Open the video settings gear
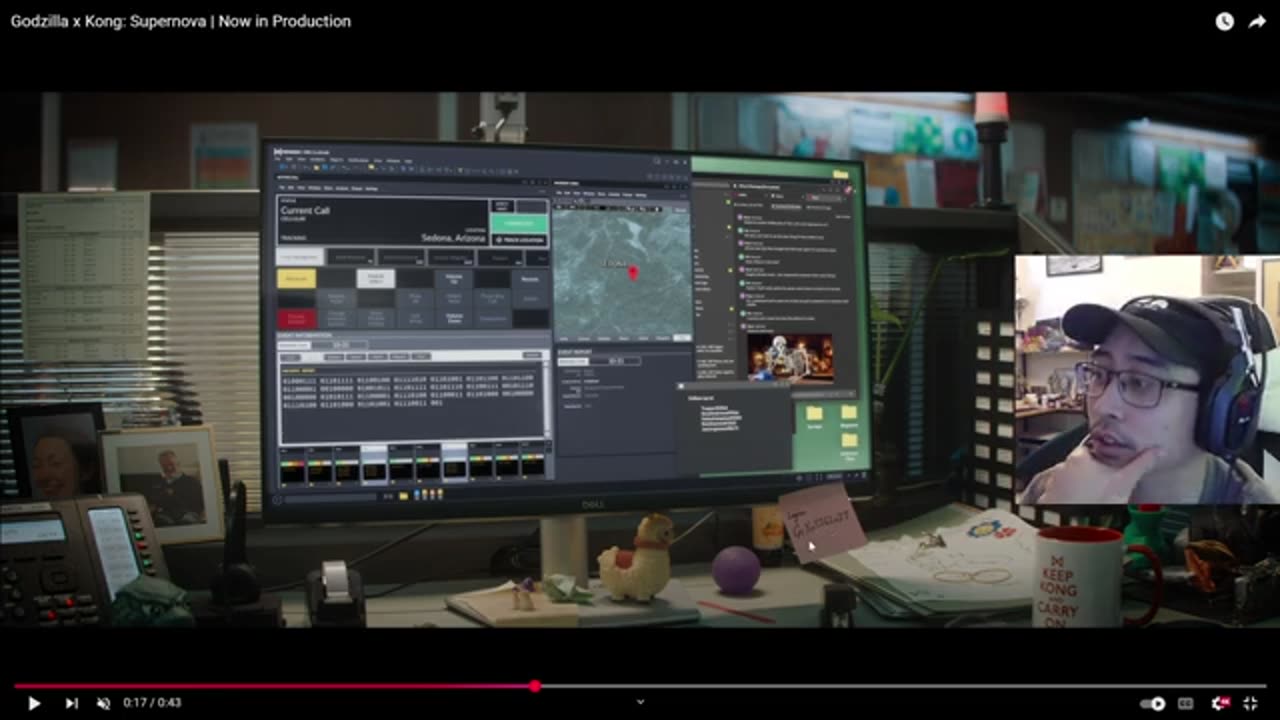The image size is (1280, 720). (1219, 703)
